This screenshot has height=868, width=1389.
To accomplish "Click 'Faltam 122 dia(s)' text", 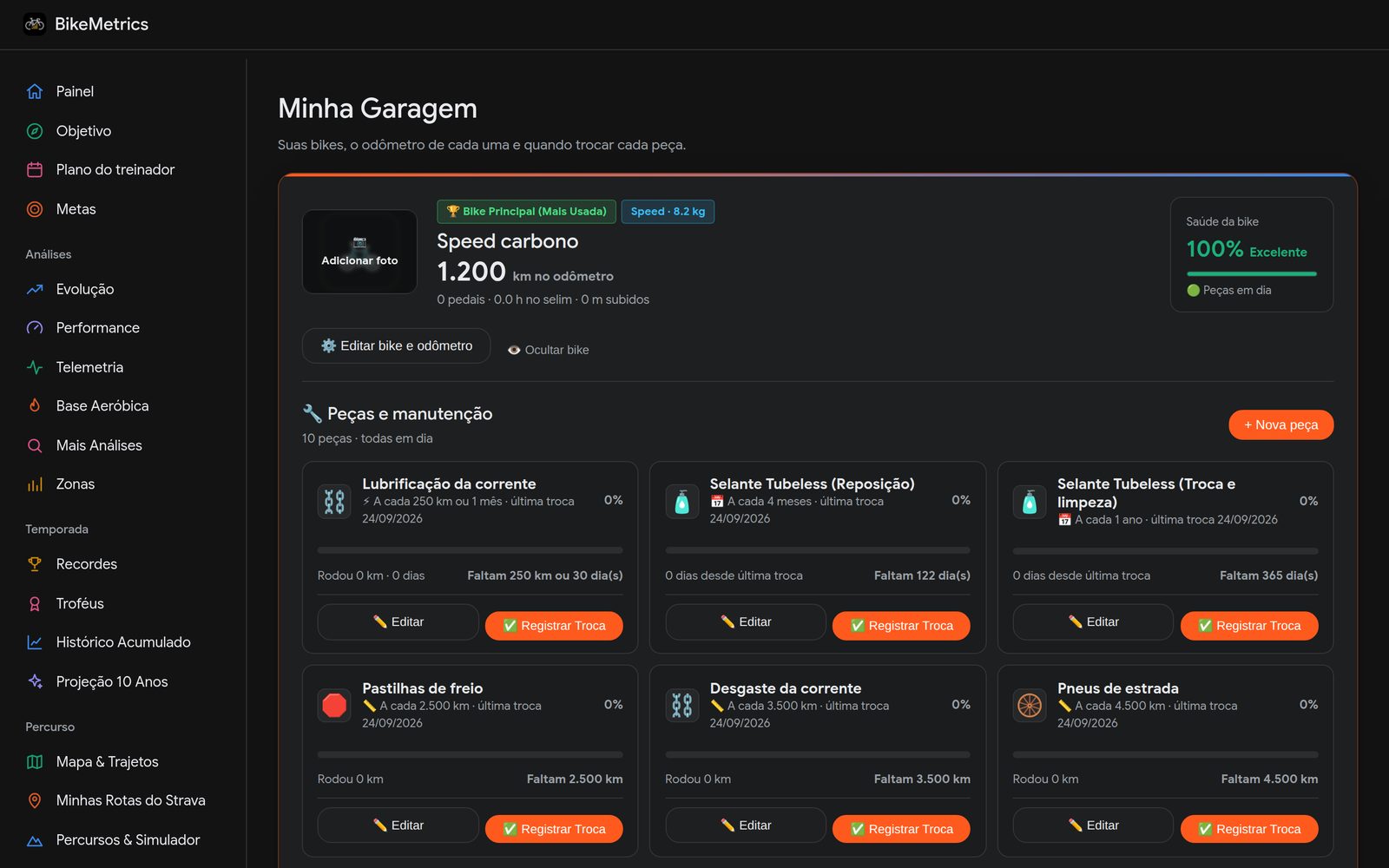I will 922,575.
